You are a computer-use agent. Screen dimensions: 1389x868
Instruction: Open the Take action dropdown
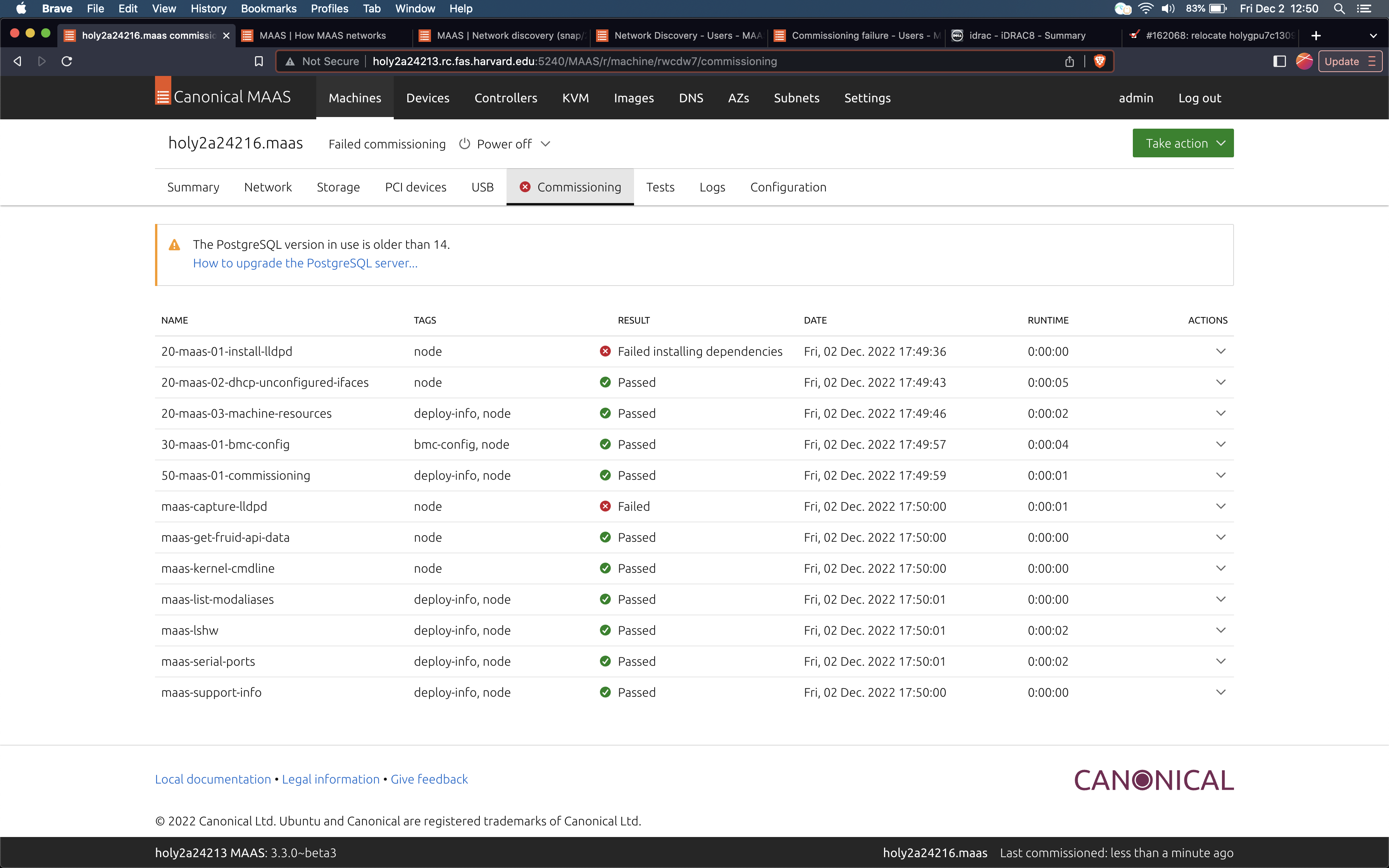point(1182,143)
